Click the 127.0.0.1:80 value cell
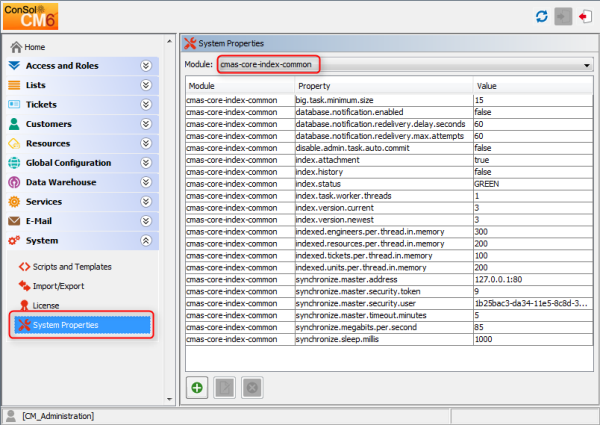 pos(533,280)
